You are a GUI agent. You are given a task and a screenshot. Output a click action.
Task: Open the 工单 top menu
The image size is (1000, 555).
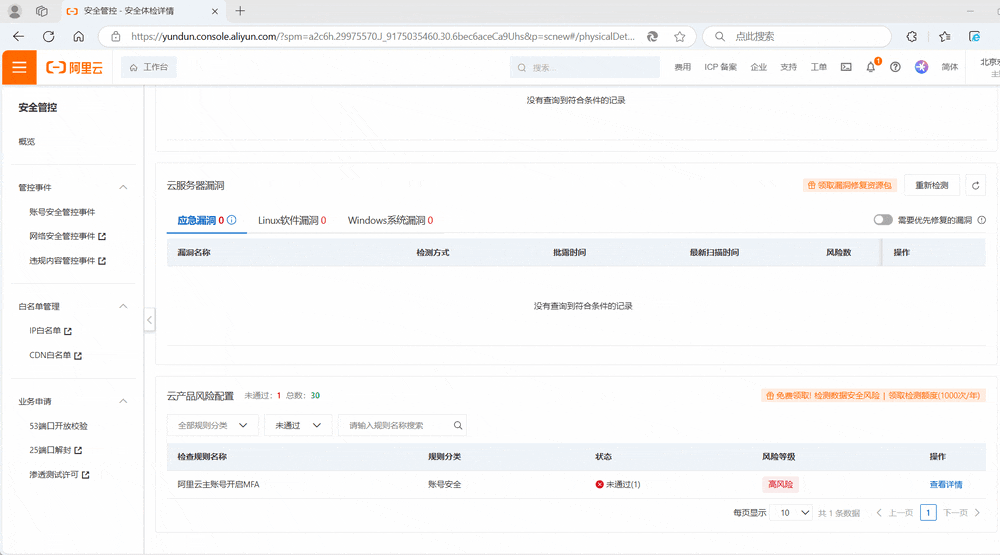(x=818, y=67)
